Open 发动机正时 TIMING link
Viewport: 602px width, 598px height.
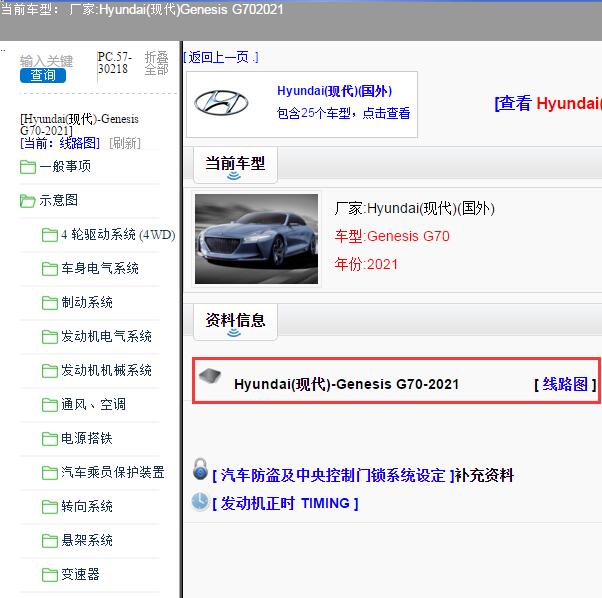pyautogui.click(x=285, y=503)
